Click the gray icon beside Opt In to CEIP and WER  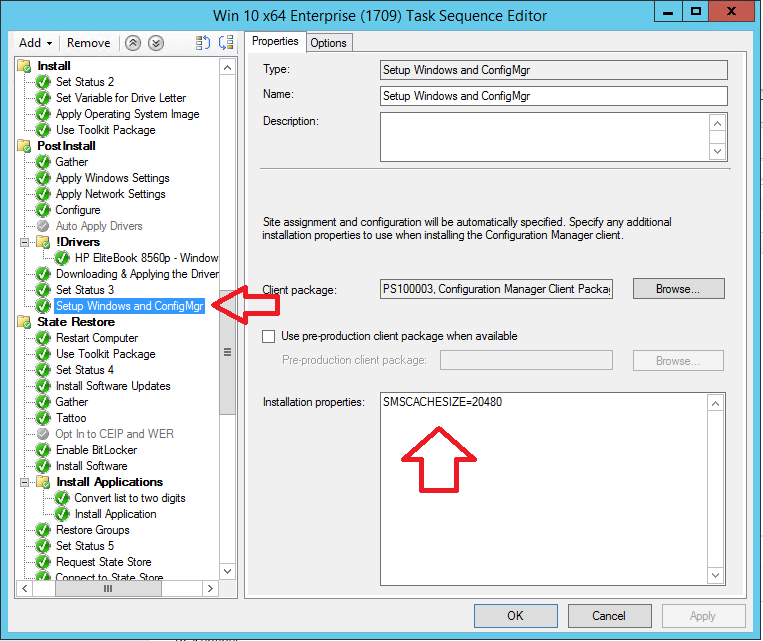(43, 434)
